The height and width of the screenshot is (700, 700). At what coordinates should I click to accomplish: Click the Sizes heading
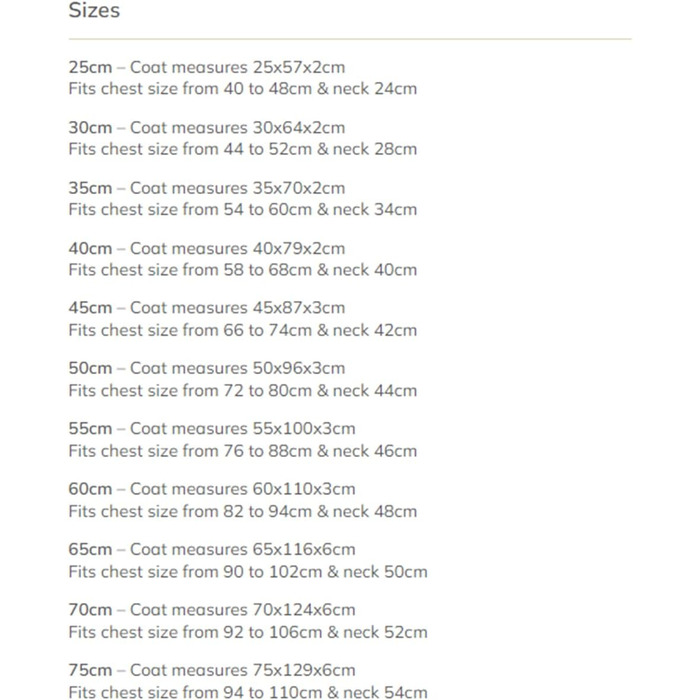point(94,11)
